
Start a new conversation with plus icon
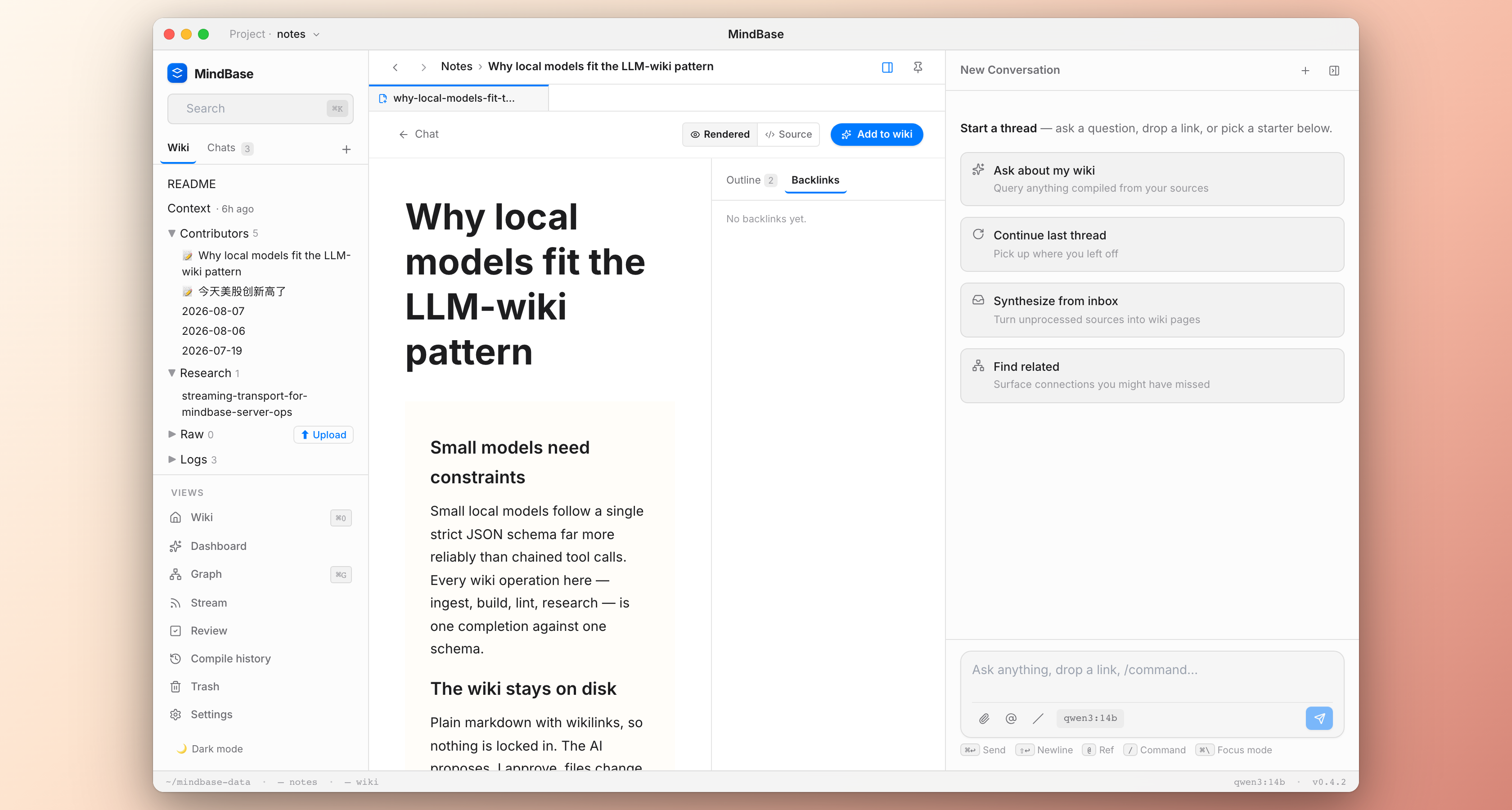pyautogui.click(x=1305, y=71)
